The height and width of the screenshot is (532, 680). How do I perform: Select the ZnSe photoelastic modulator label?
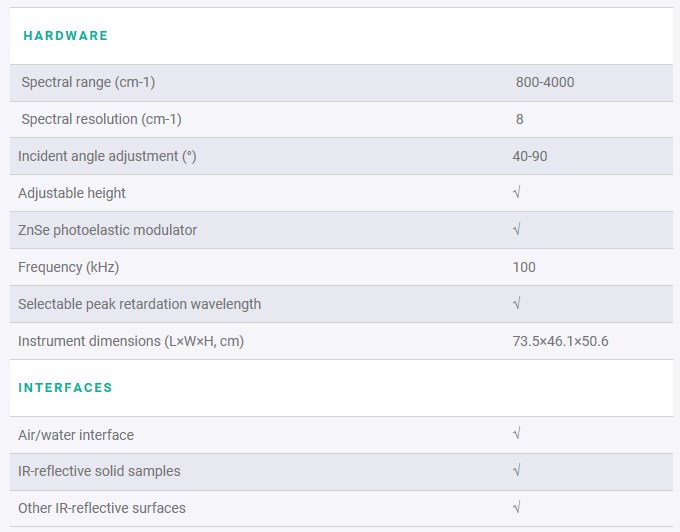point(108,230)
